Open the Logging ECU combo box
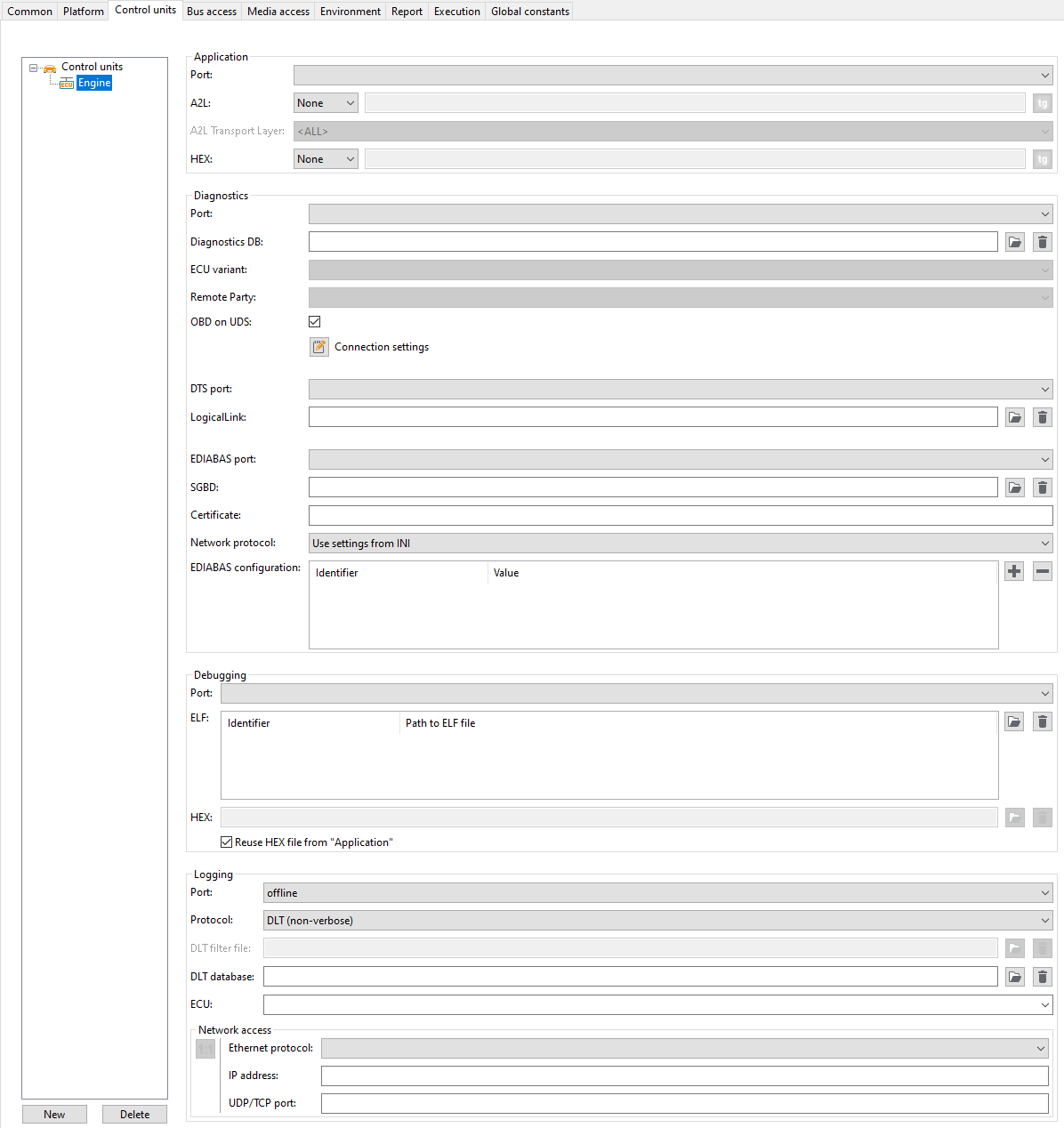The width and height of the screenshot is (1064, 1128). click(x=658, y=1004)
